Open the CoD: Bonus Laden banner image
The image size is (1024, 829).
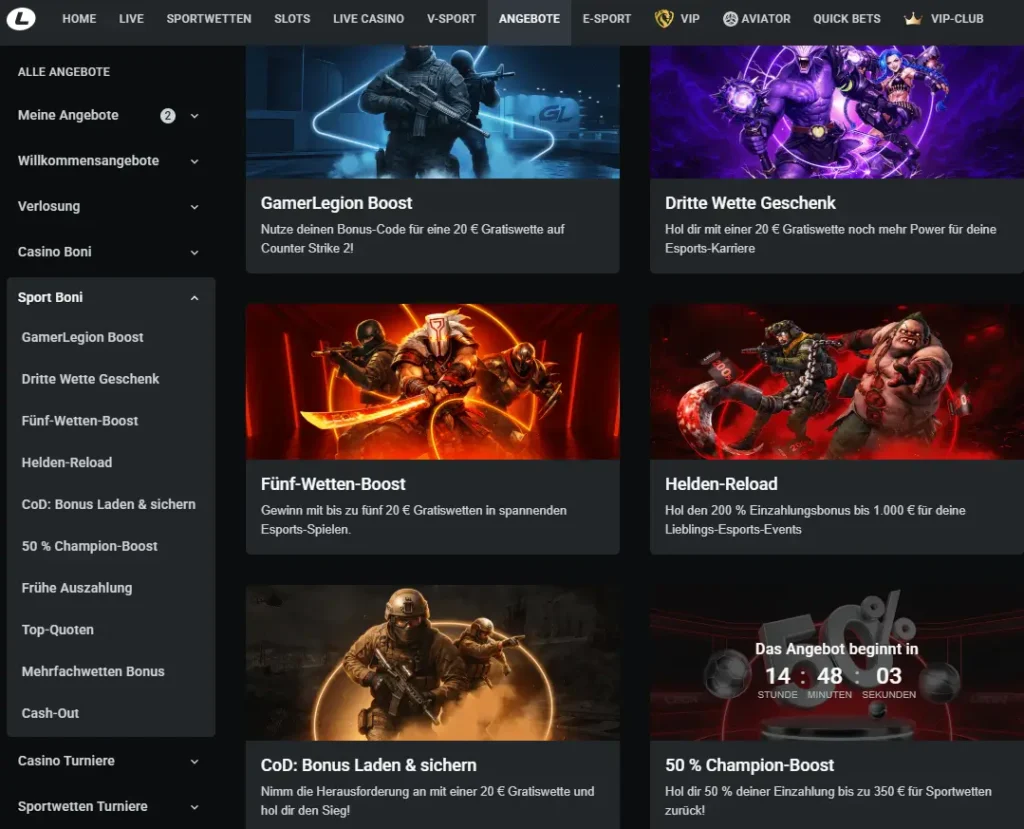click(432, 663)
